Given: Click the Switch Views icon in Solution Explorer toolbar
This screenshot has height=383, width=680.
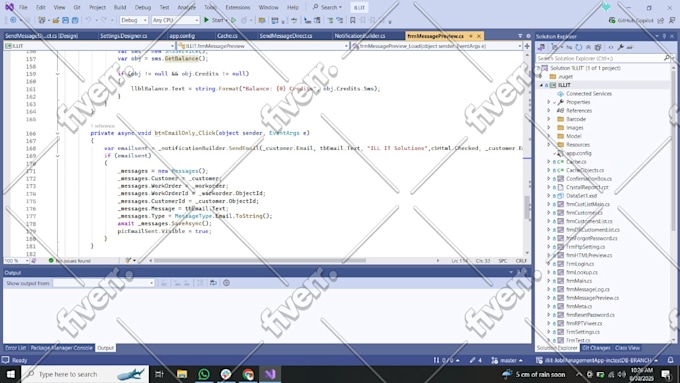Looking at the screenshot, I should (x=541, y=47).
